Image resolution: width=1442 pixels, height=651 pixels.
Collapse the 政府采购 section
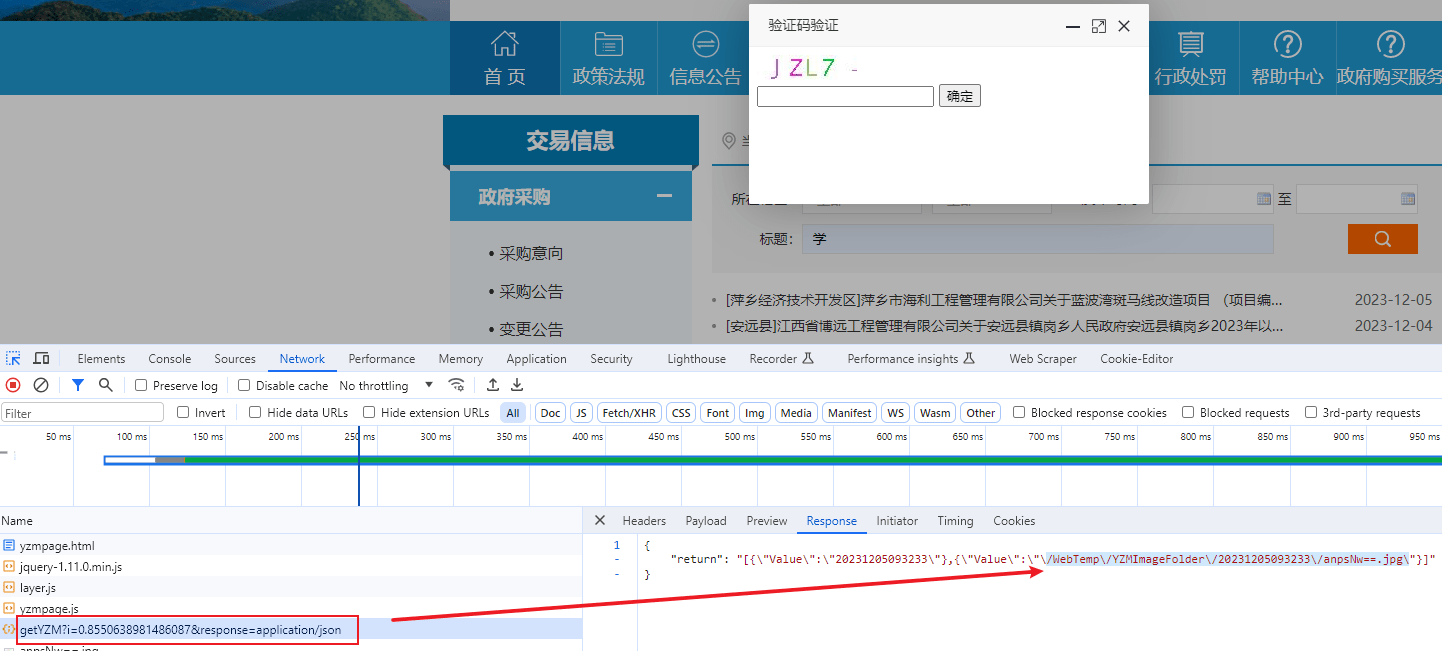(664, 196)
